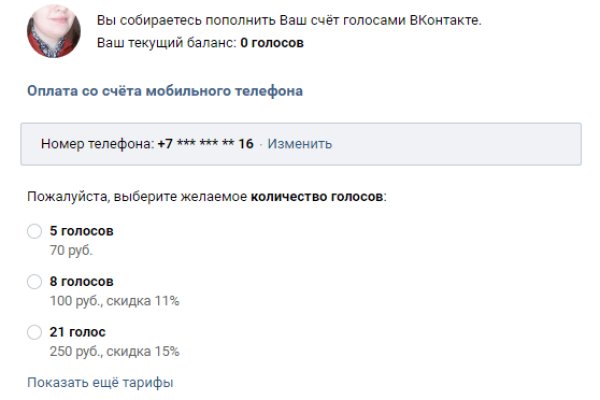Click the user profile avatar
Screen dimensions: 600x400
coord(53,29)
